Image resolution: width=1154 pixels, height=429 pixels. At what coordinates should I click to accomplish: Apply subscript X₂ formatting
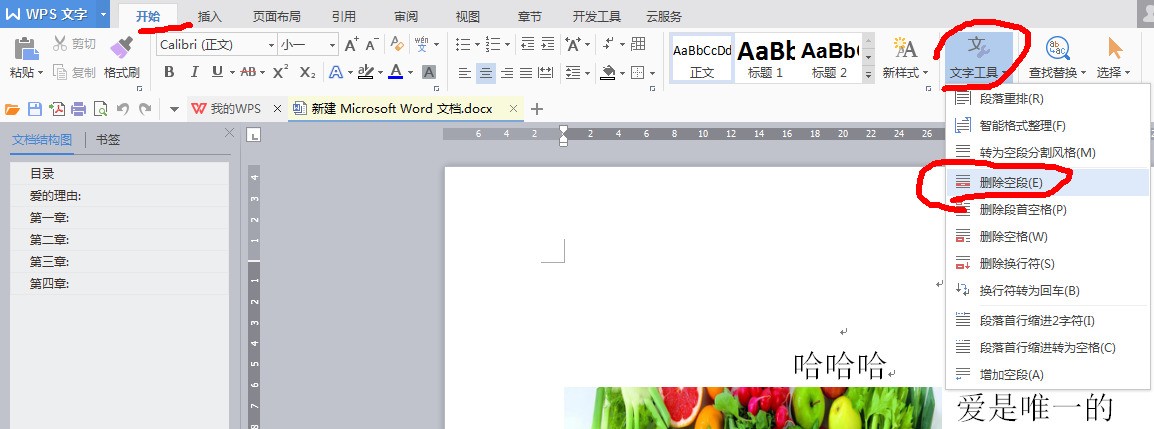coord(308,72)
